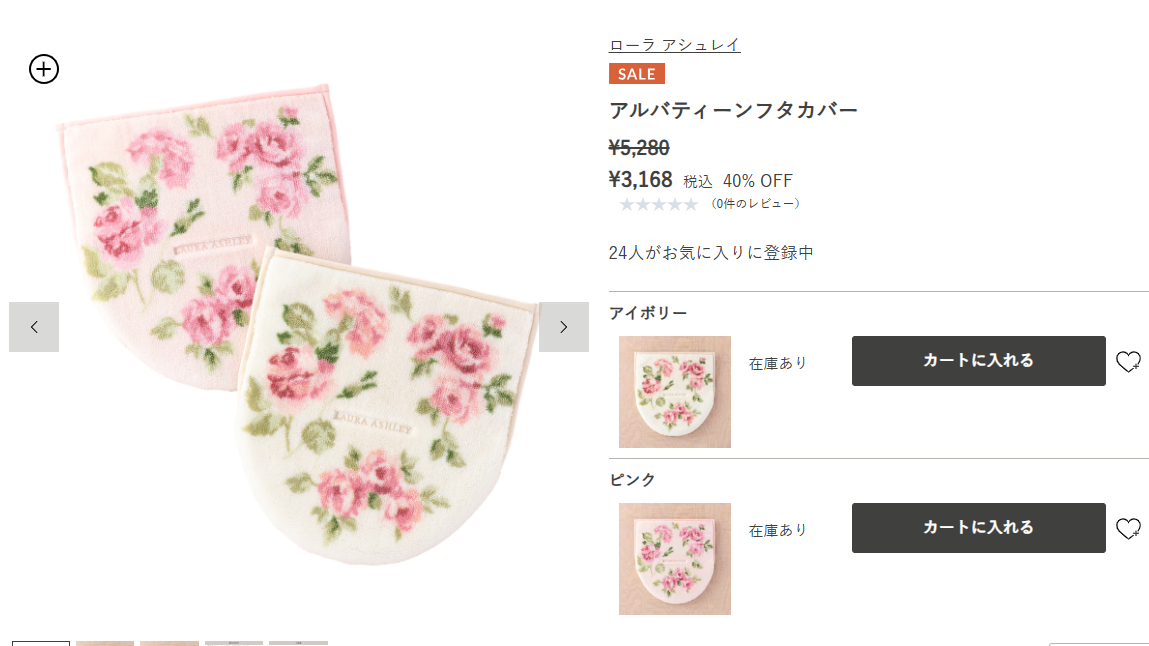Image resolution: width=1149 pixels, height=646 pixels.
Task: Open the pink variant product thumbnail
Action: point(674,558)
